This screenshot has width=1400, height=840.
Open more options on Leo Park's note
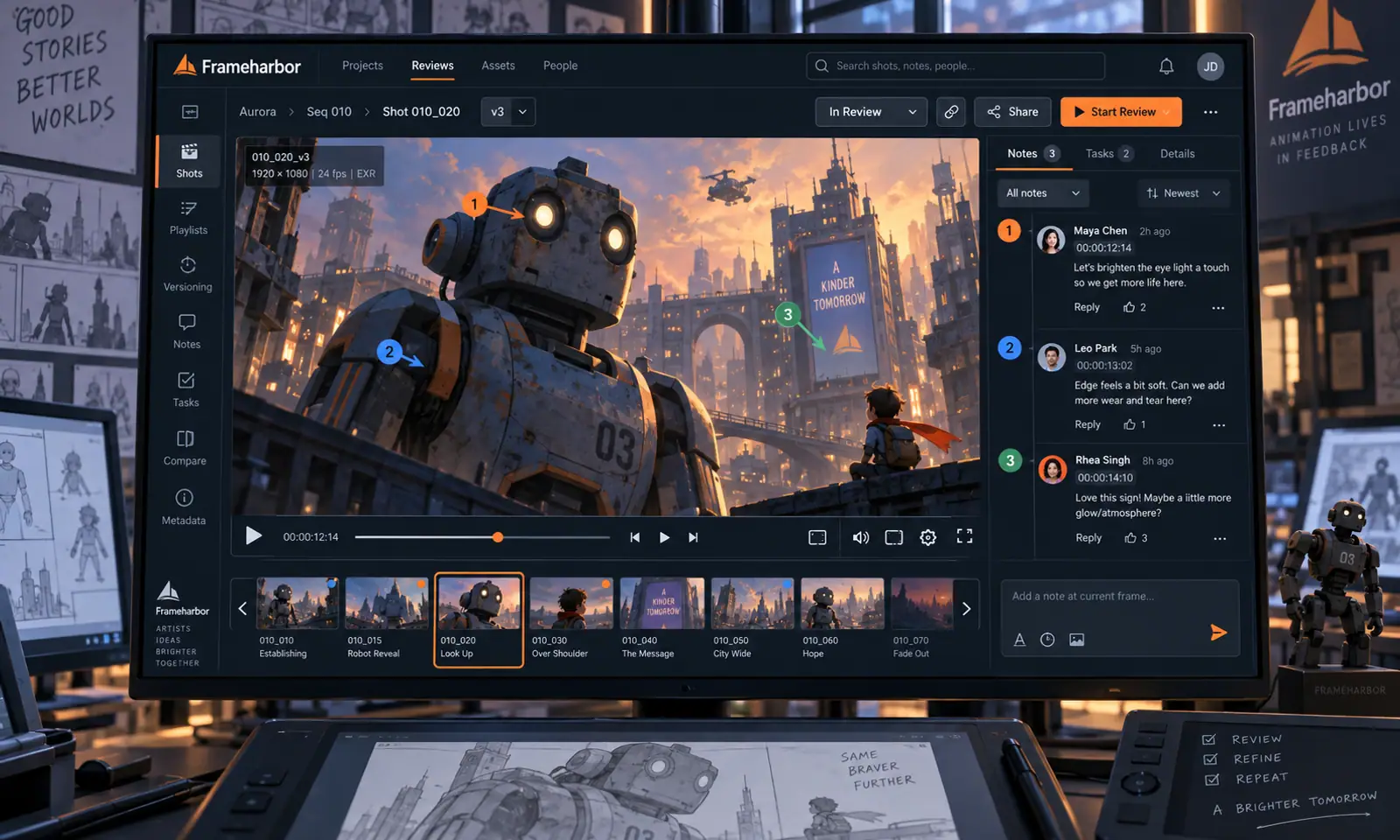tap(1219, 425)
